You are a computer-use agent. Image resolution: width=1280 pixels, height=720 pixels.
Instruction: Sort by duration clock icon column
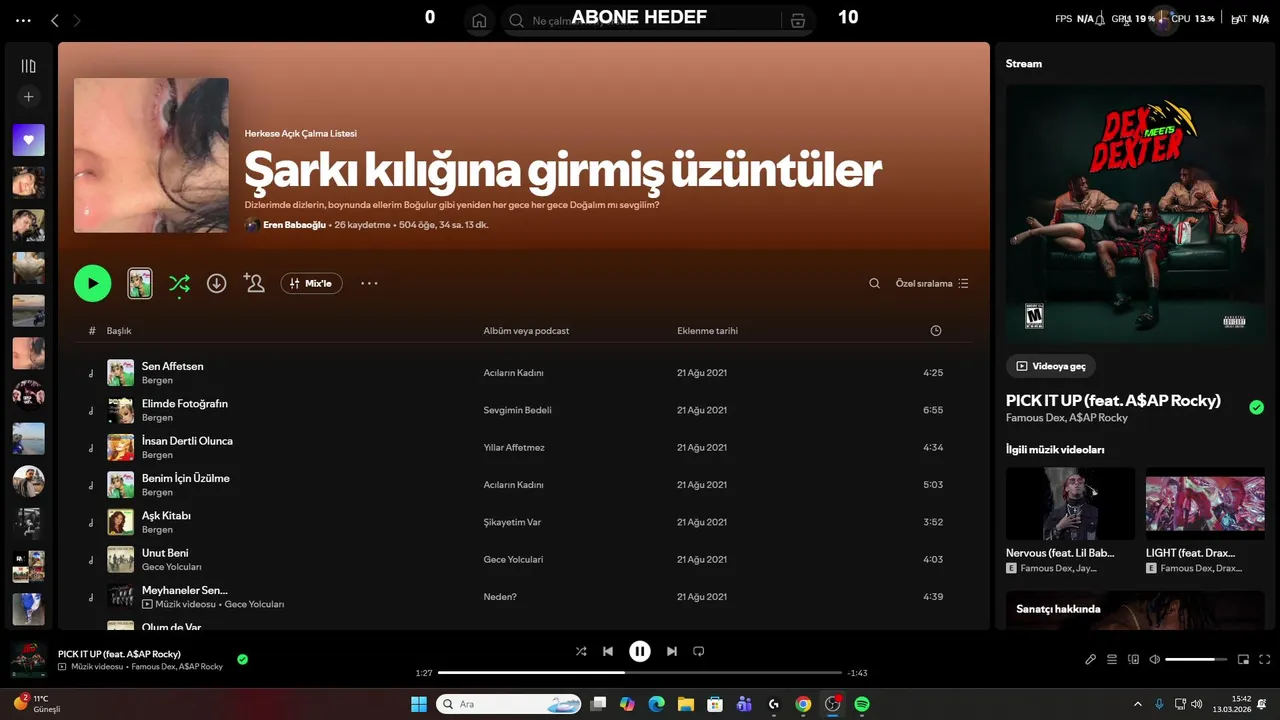pos(935,331)
